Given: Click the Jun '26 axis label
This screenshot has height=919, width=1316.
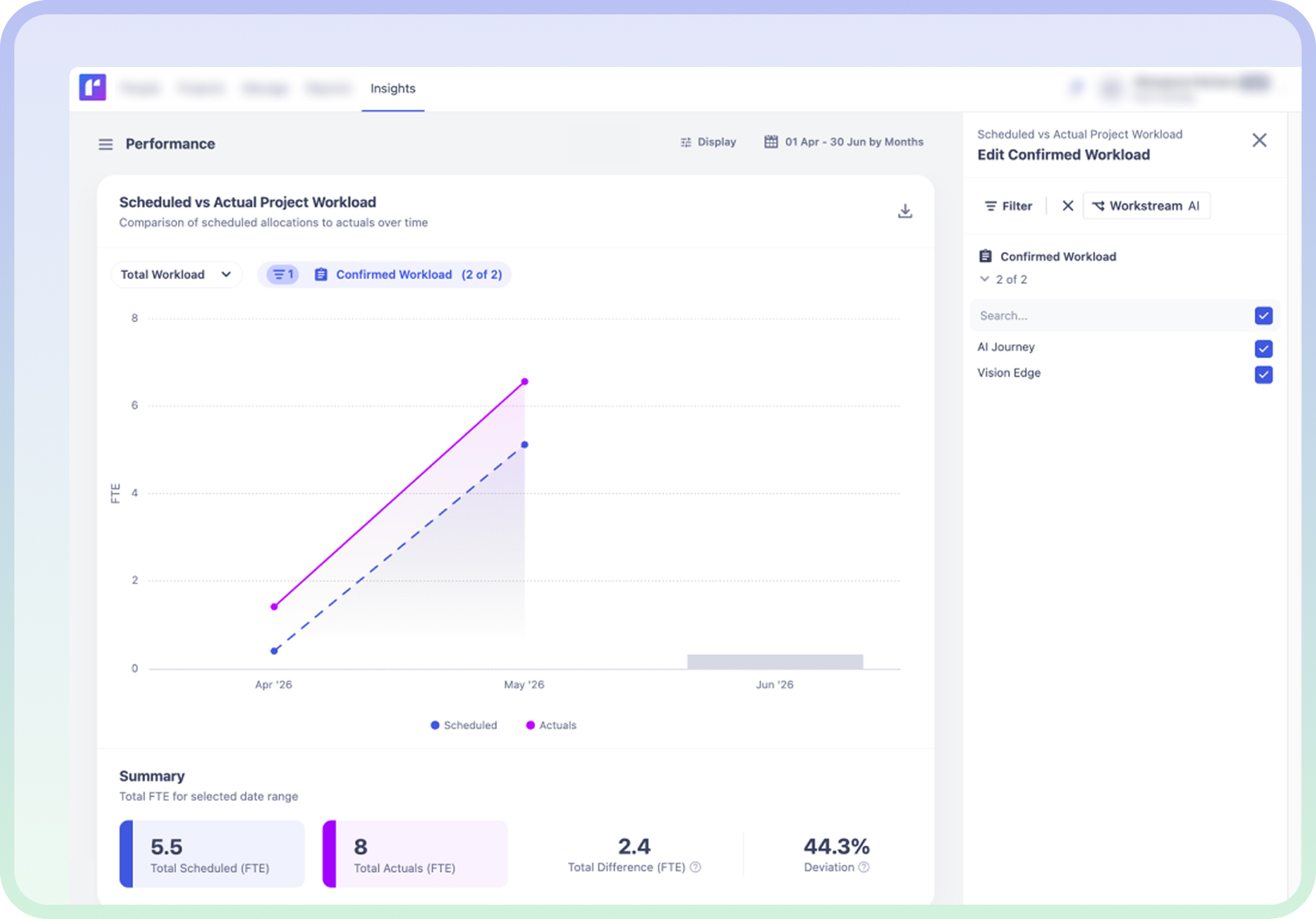Looking at the screenshot, I should pos(774,684).
